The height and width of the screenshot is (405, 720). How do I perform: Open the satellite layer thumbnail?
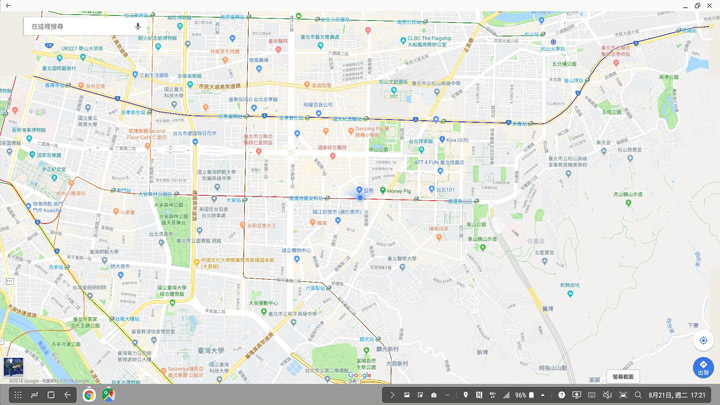point(13,367)
